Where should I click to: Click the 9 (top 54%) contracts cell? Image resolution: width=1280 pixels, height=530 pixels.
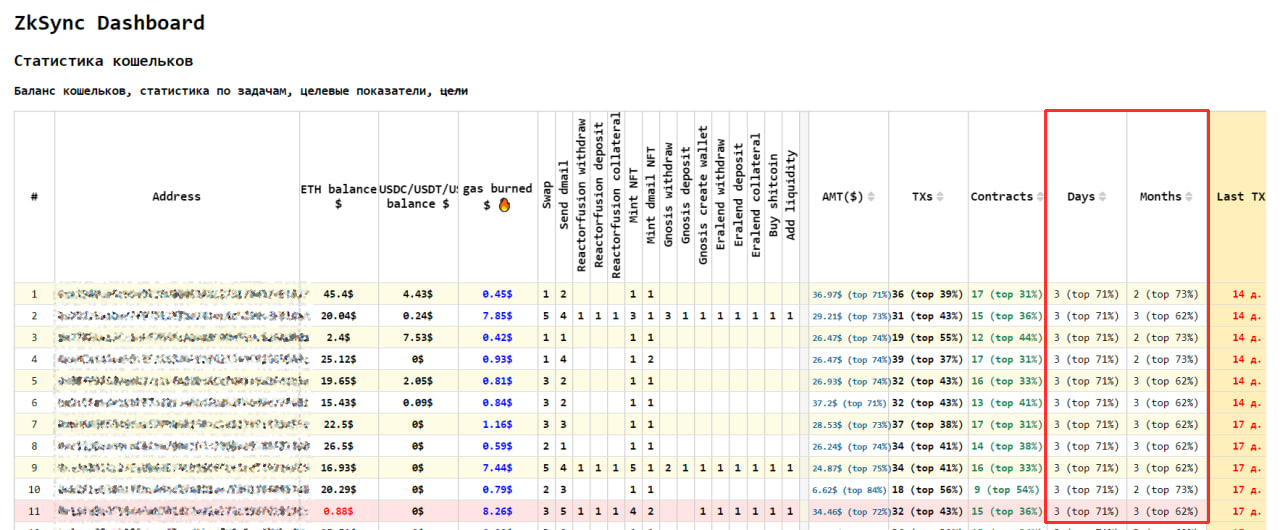pyautogui.click(x=1006, y=490)
